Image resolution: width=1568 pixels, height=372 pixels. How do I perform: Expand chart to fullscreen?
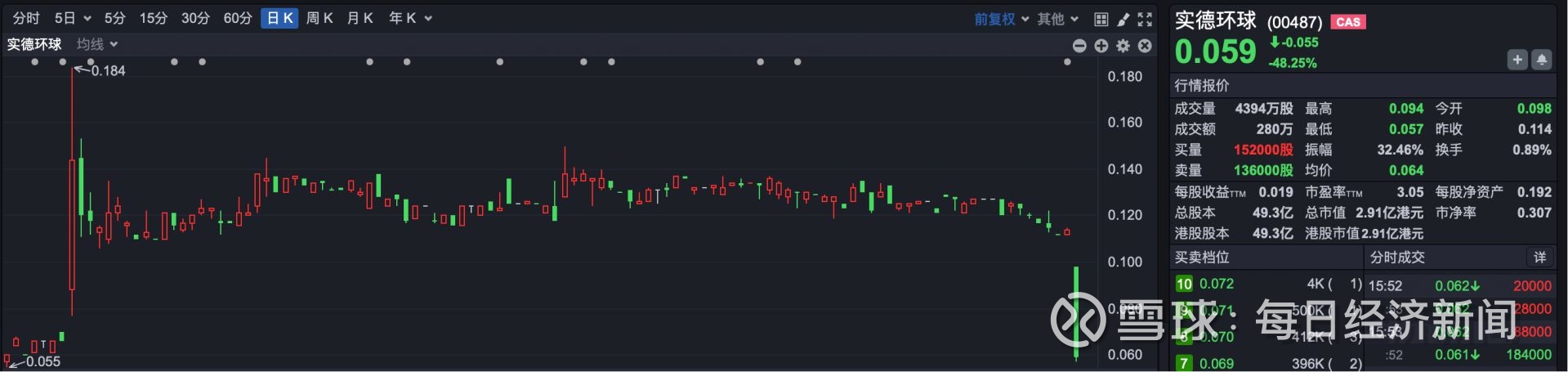(1146, 19)
